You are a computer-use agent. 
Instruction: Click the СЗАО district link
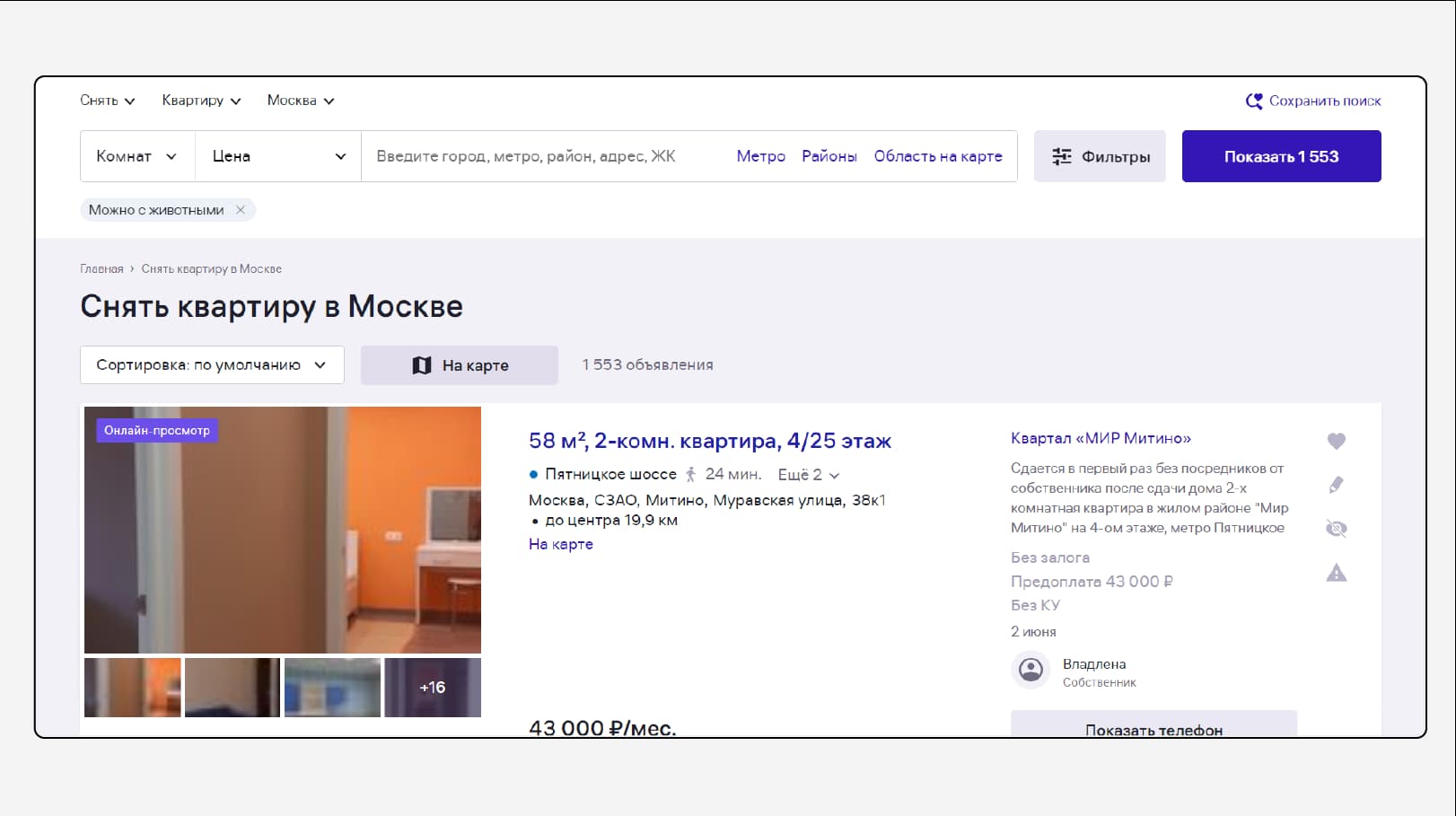(615, 500)
